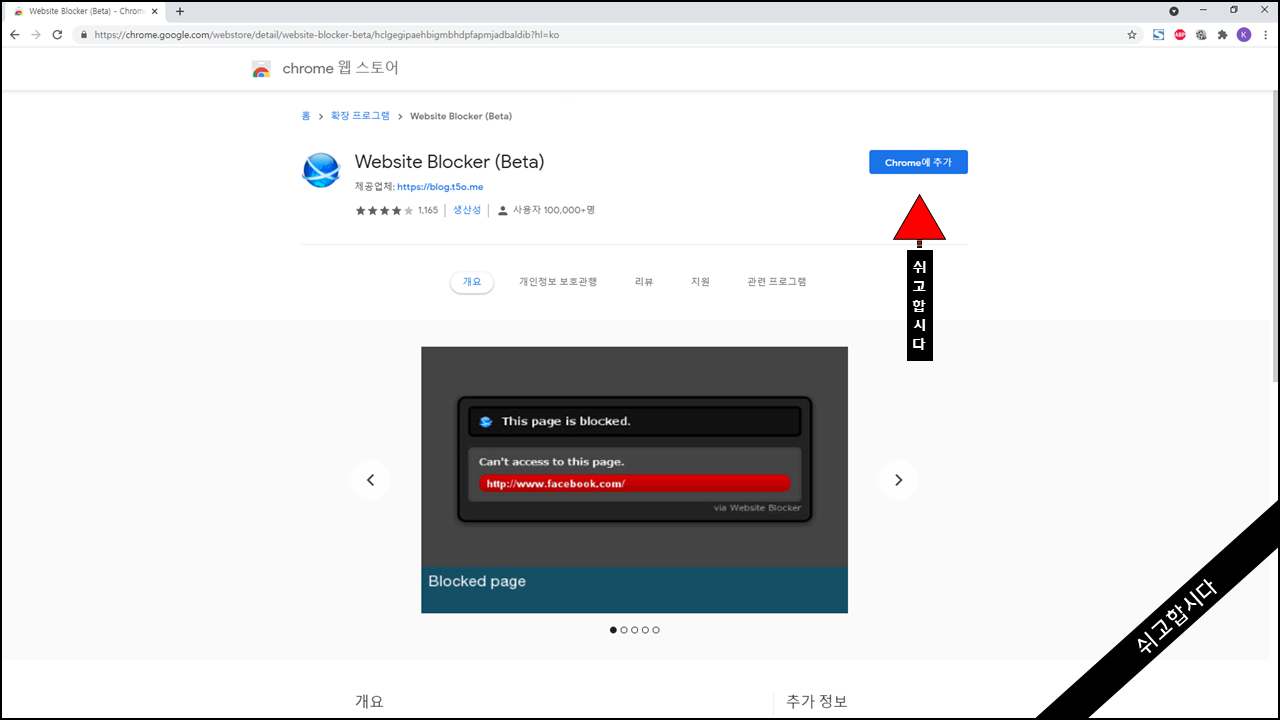Open the Adblock Plus extension
Image resolution: width=1280 pixels, height=720 pixels.
point(1180,34)
